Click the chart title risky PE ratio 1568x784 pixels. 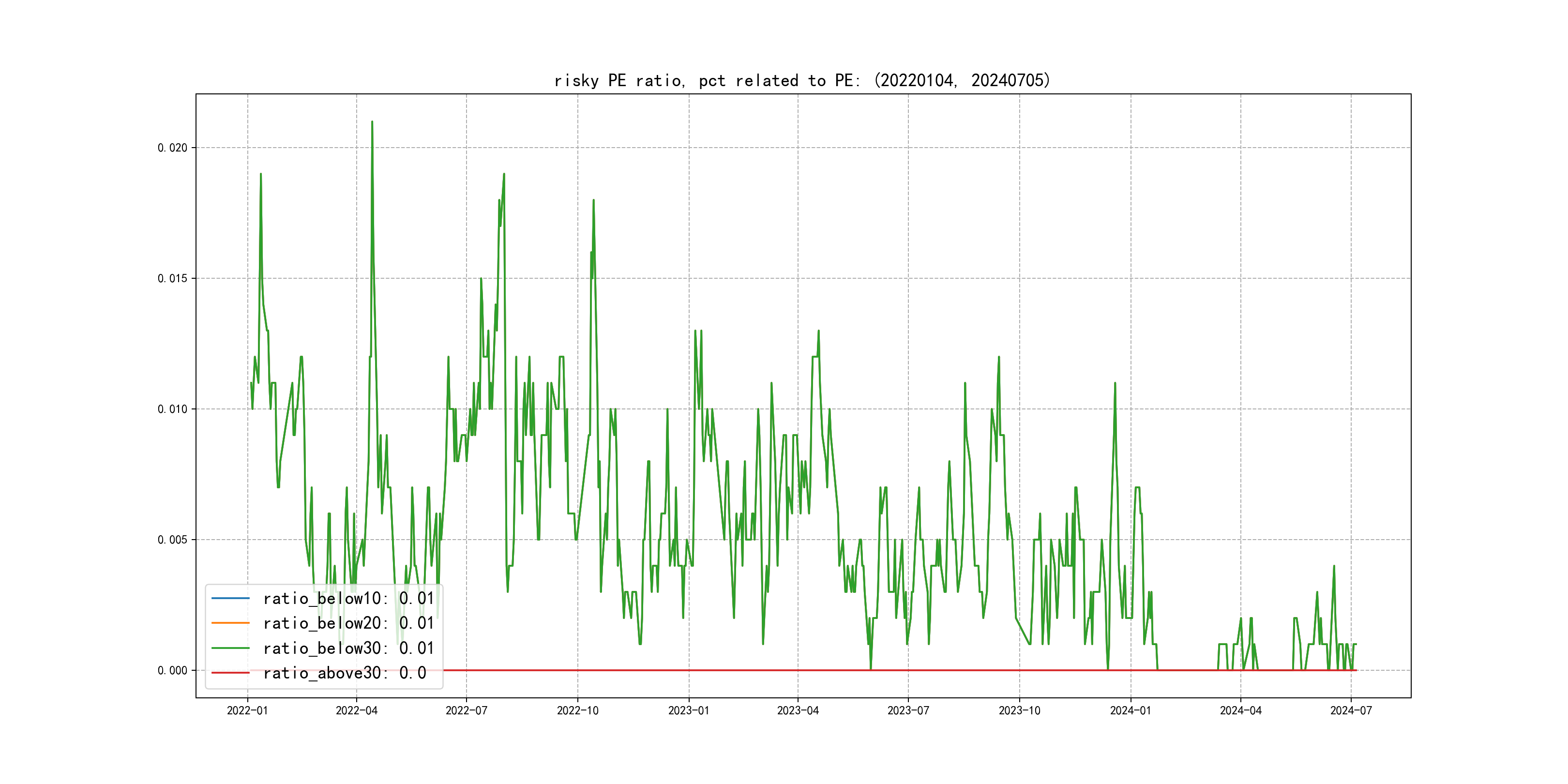(802, 80)
